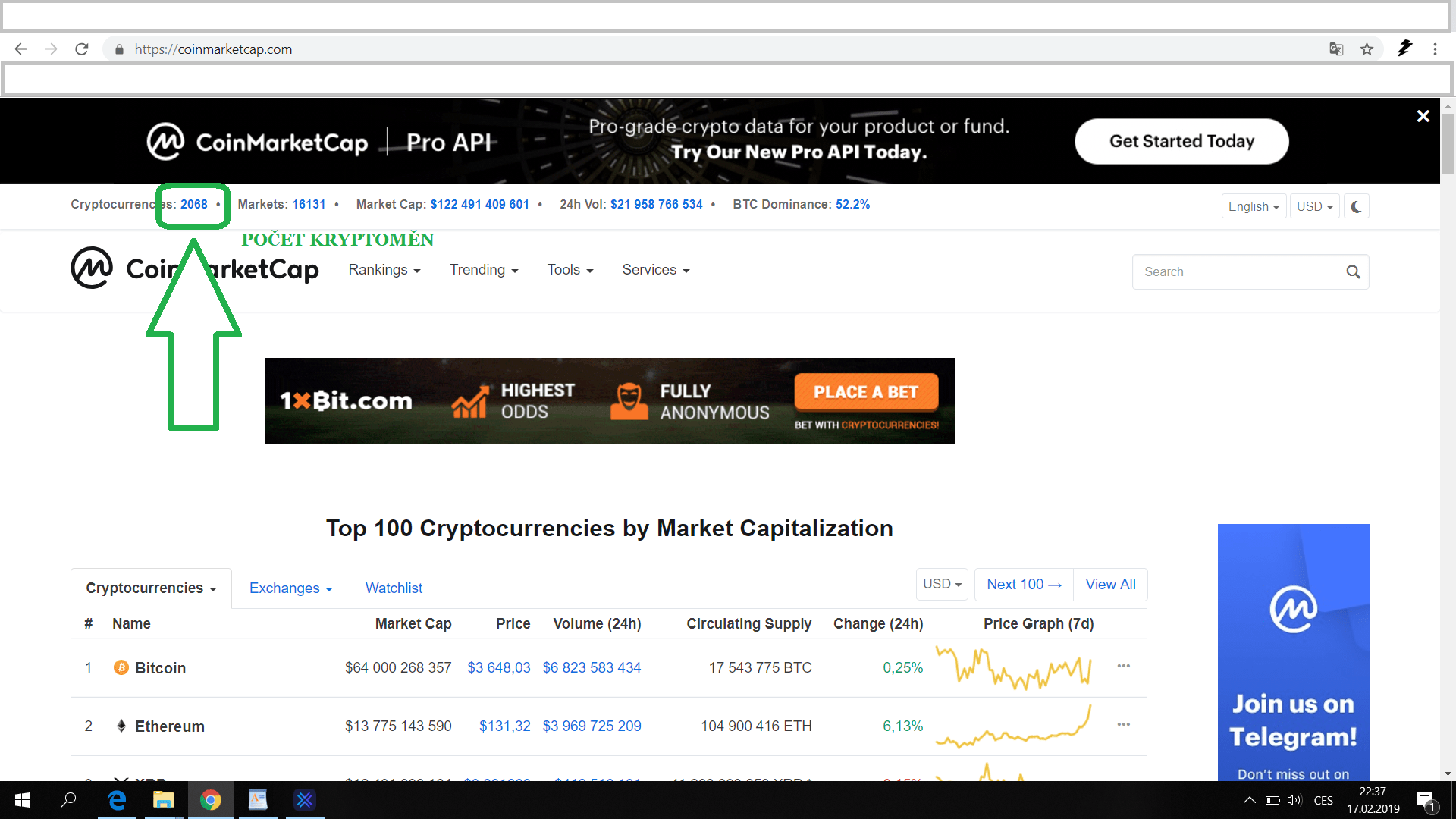Expand the Services menu
The height and width of the screenshot is (819, 1456).
656,270
